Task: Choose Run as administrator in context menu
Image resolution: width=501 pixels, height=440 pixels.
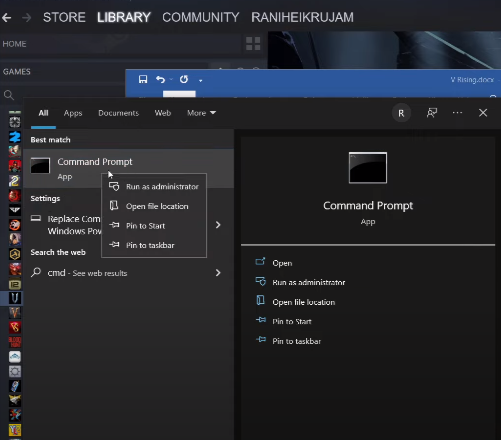Action: [154, 187]
